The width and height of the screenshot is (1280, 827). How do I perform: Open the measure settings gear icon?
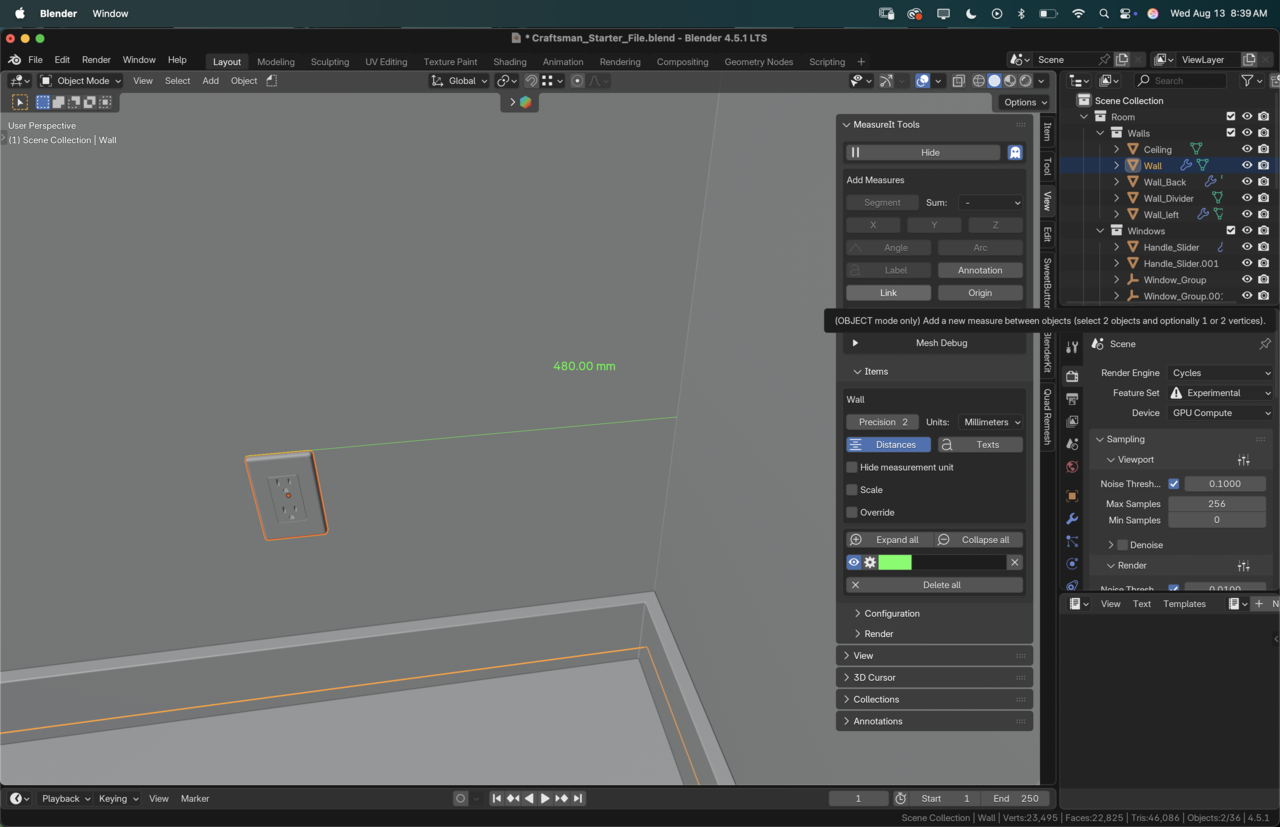point(870,563)
